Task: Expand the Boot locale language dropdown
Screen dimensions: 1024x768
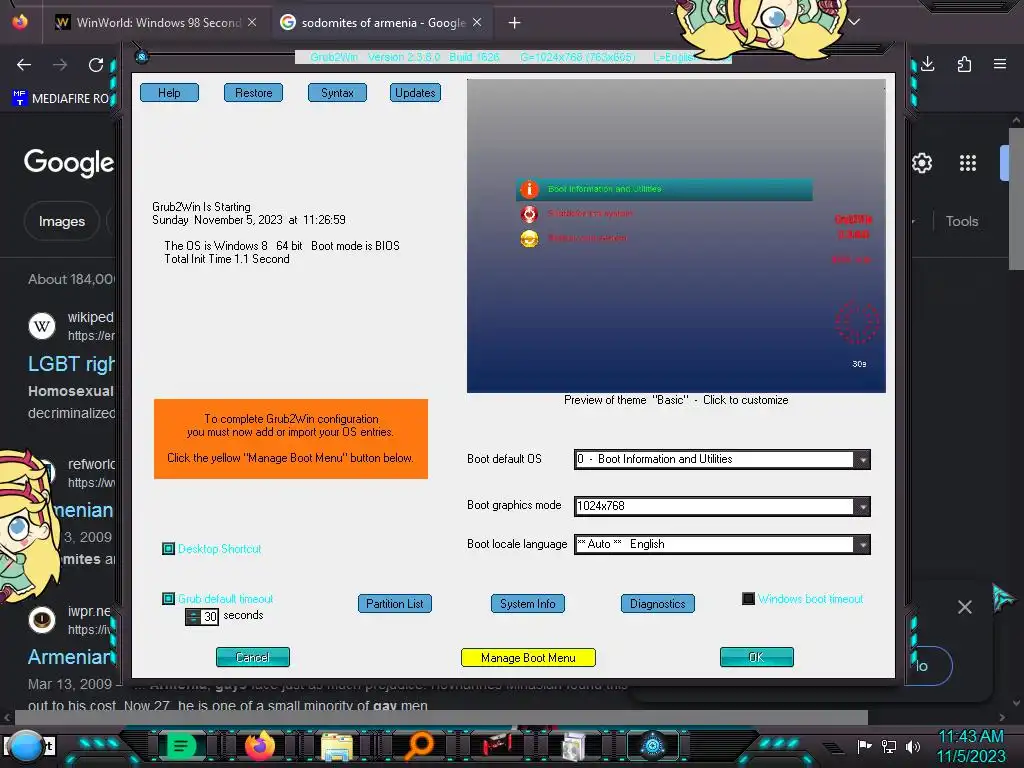Action: coord(863,544)
